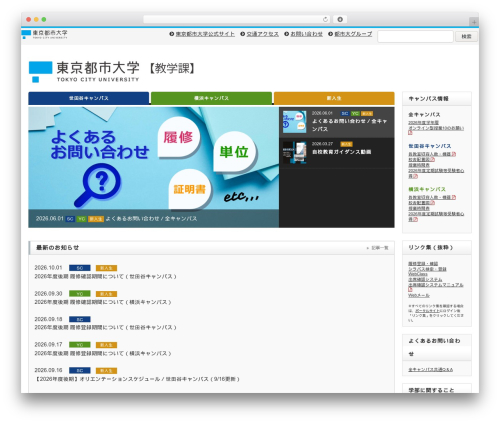Click the 検索 search button
500x423 pixels.
coord(466,36)
